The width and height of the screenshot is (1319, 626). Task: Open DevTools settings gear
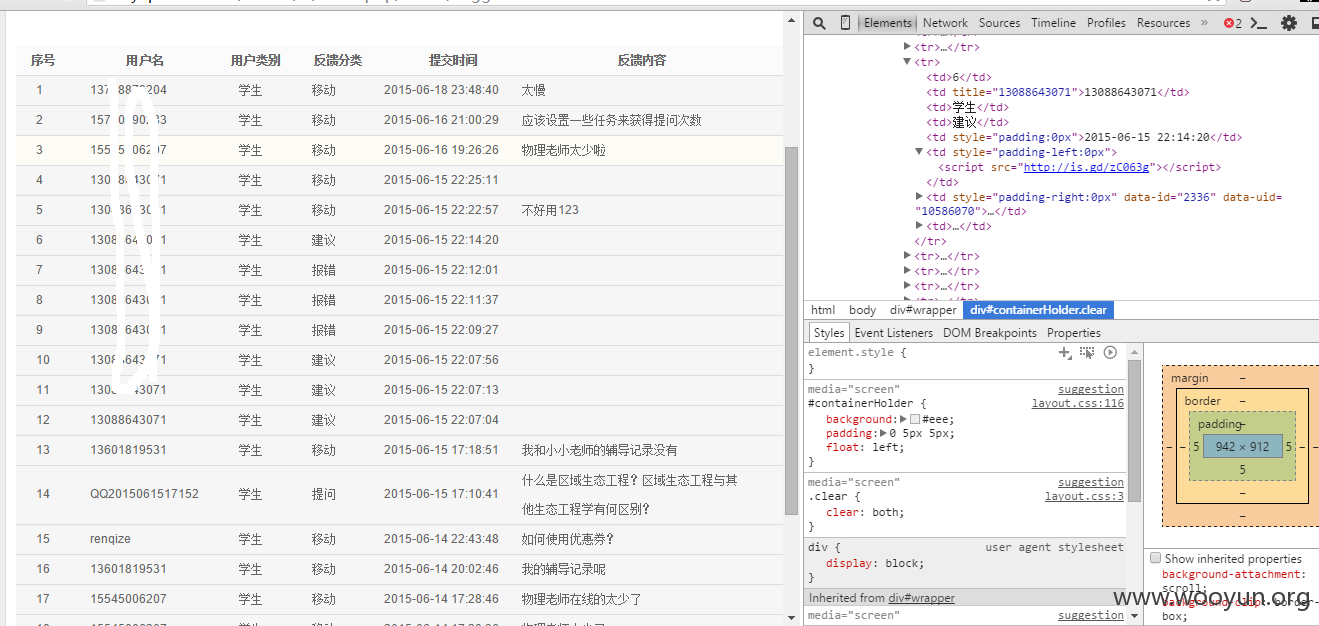(1289, 23)
